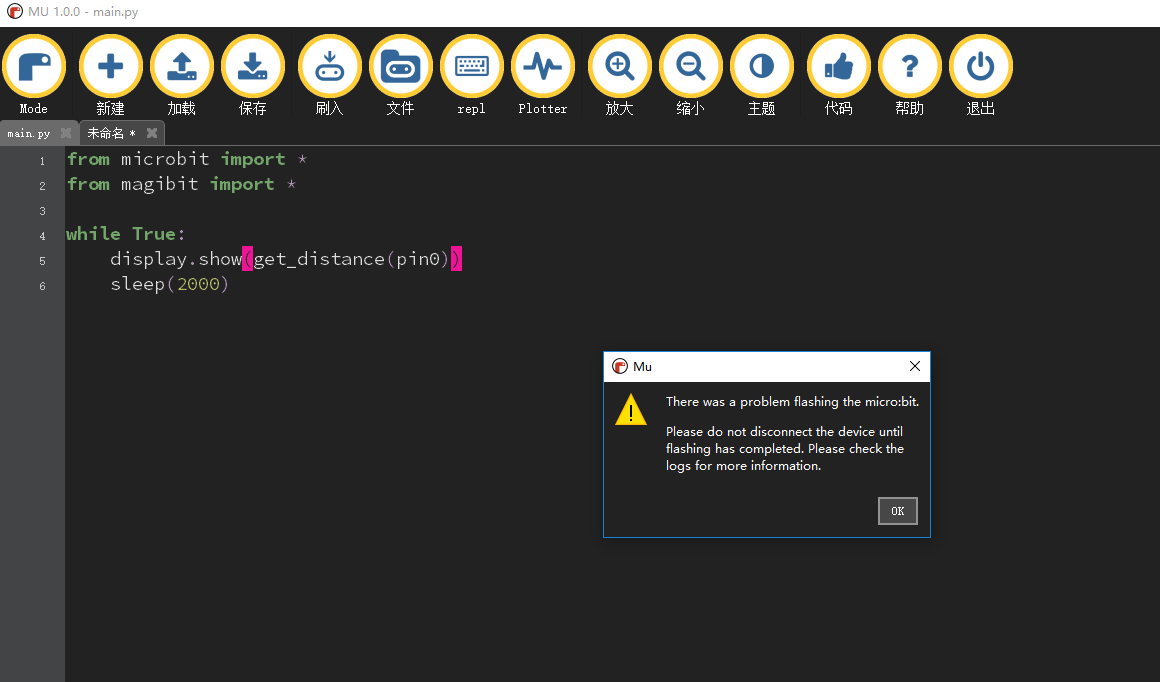The width and height of the screenshot is (1160, 682).
Task: Click line number 5 in the gutter
Action: coord(42,260)
